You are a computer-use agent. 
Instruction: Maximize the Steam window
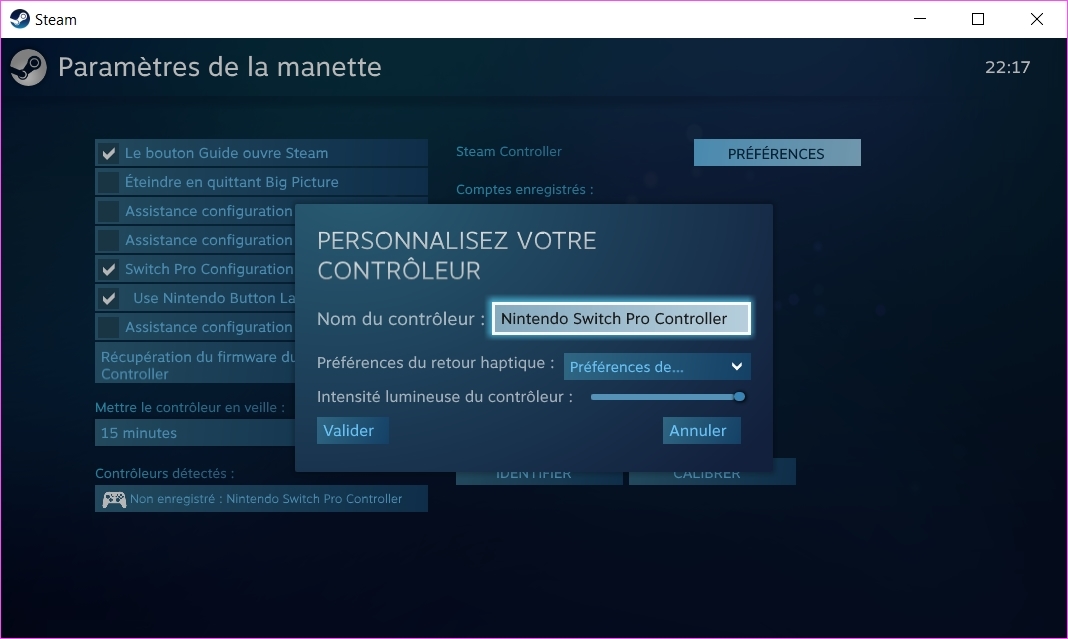pos(977,19)
